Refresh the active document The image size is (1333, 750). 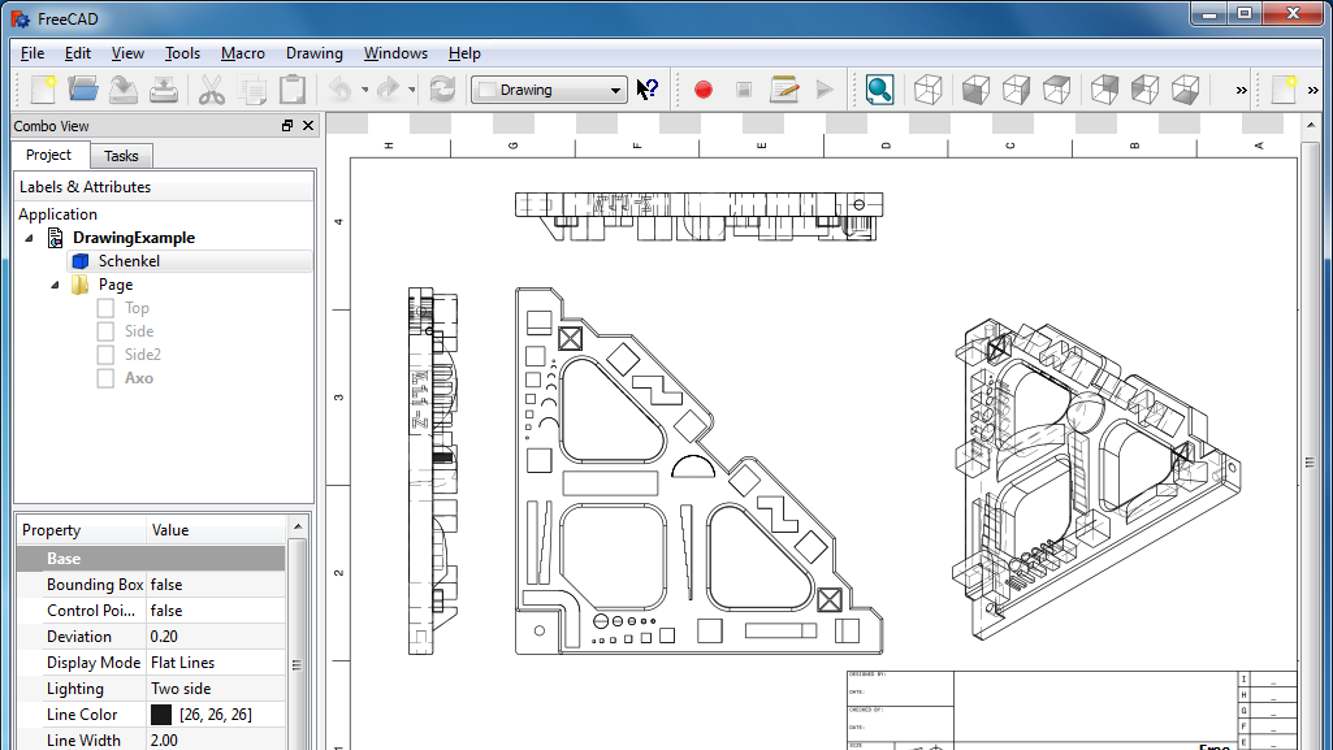[x=441, y=89]
